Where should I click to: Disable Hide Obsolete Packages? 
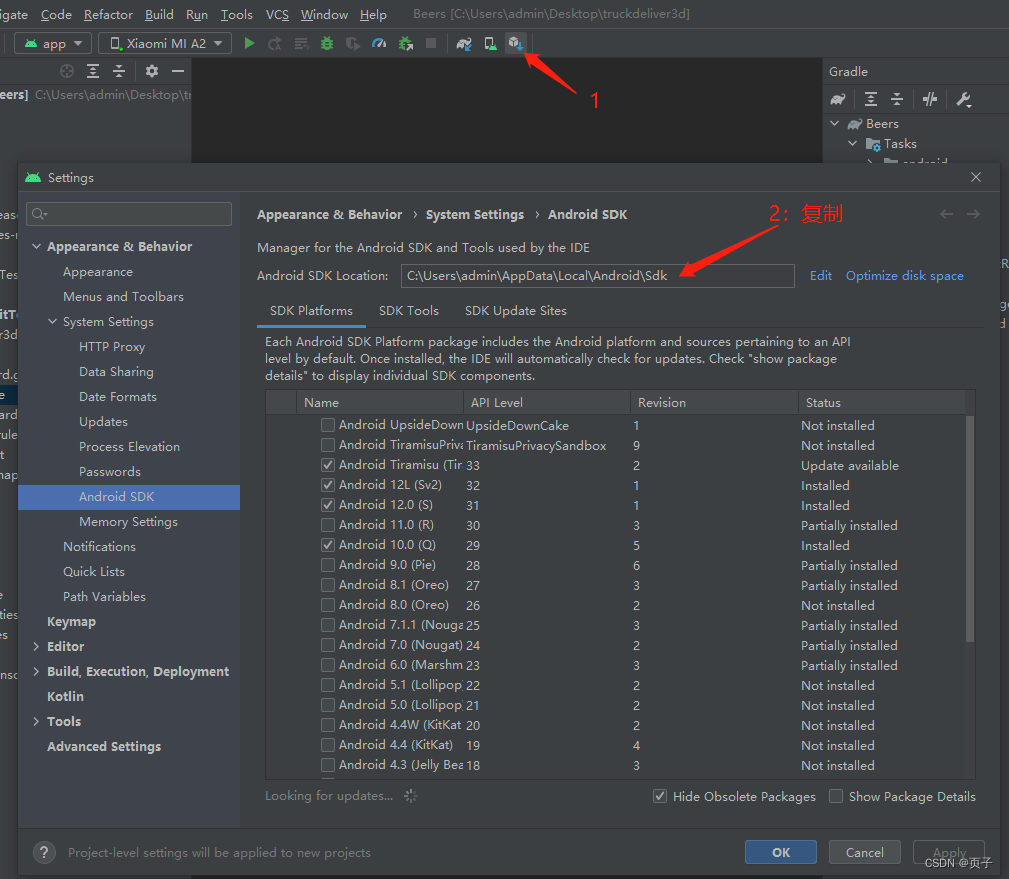click(660, 796)
